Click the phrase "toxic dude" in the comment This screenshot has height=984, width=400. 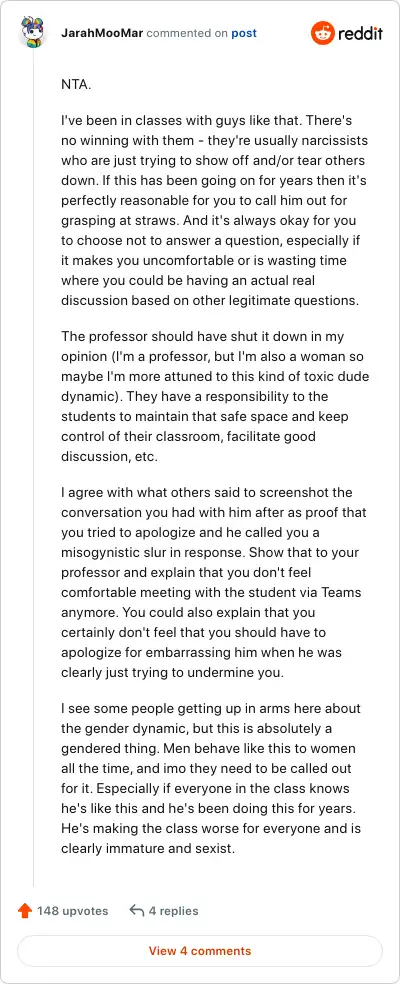point(342,377)
